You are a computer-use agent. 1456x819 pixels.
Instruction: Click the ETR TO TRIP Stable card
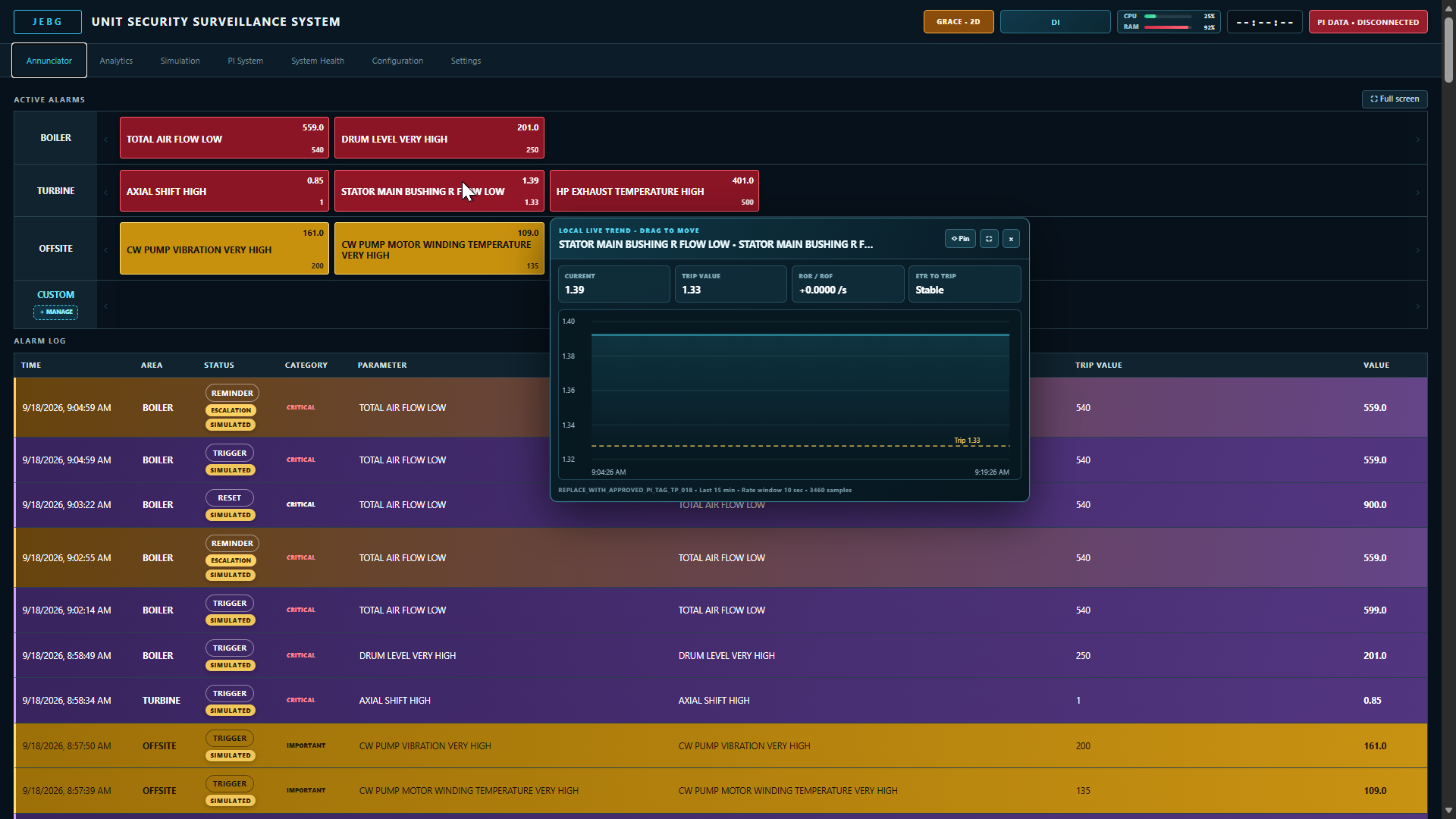click(965, 284)
